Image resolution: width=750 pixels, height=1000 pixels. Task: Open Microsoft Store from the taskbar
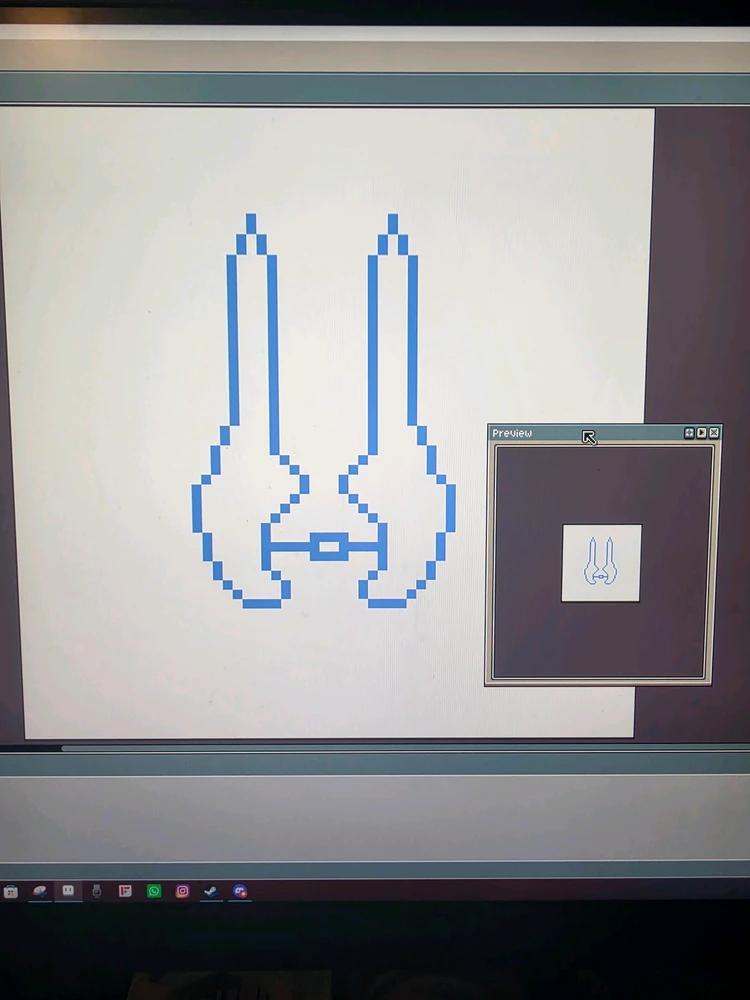11,892
